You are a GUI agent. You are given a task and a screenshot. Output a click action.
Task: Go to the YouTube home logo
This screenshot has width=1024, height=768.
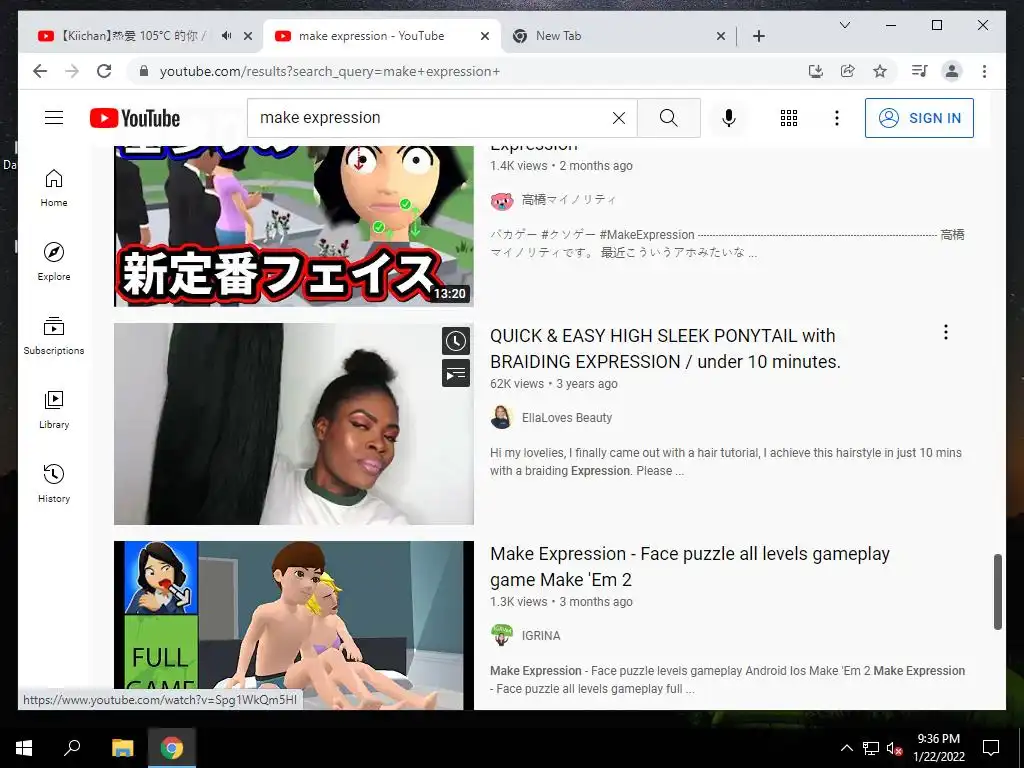[135, 118]
